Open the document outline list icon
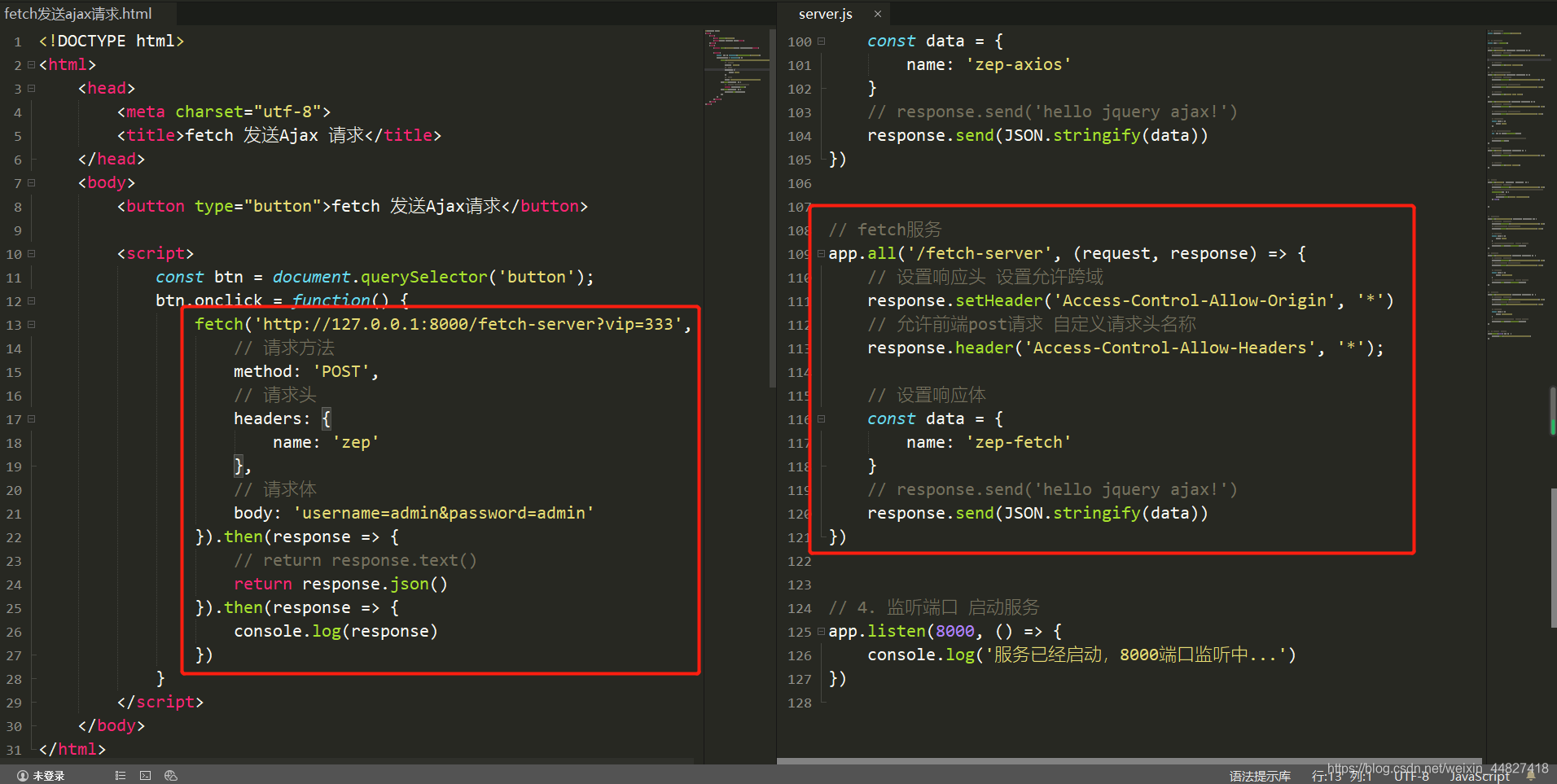This screenshot has height=784, width=1557. (x=121, y=776)
